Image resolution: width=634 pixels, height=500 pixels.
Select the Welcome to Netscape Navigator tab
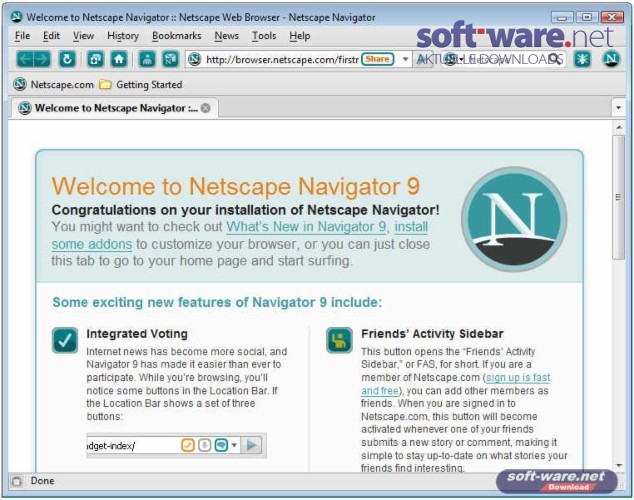(x=115, y=108)
